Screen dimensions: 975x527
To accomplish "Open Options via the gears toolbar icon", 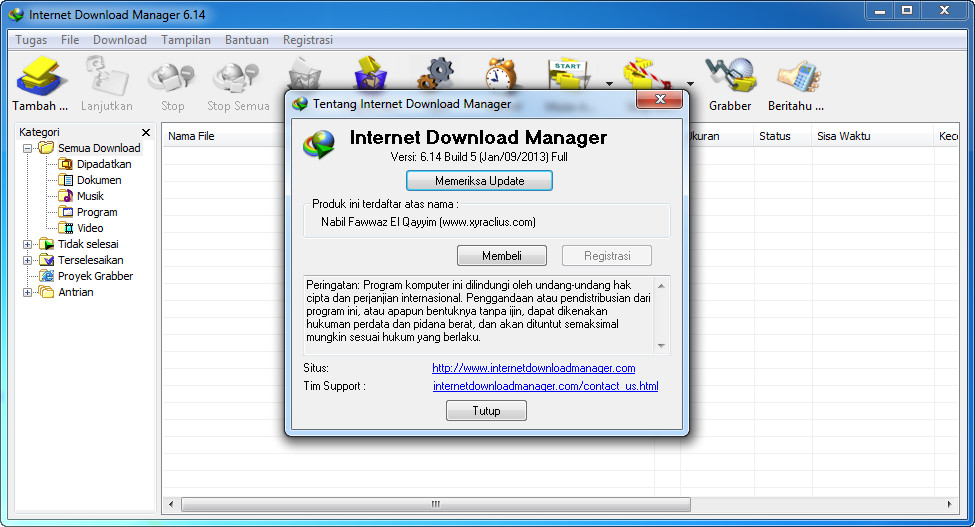I will [436, 73].
